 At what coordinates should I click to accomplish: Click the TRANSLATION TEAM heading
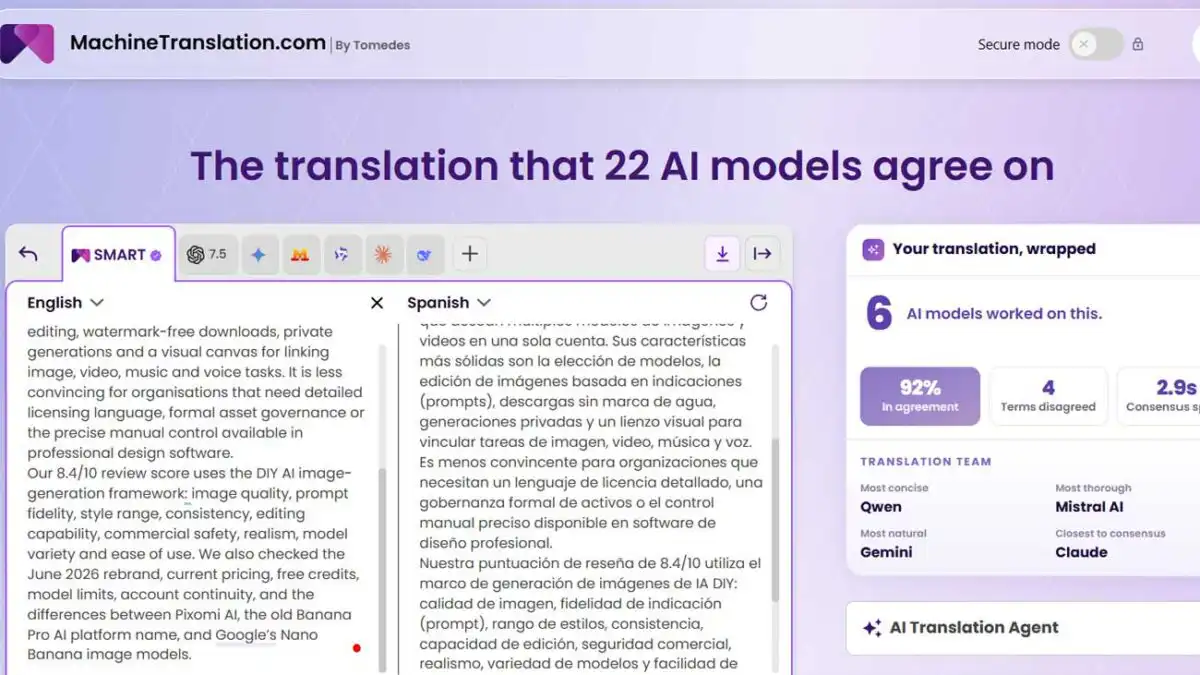[926, 462]
